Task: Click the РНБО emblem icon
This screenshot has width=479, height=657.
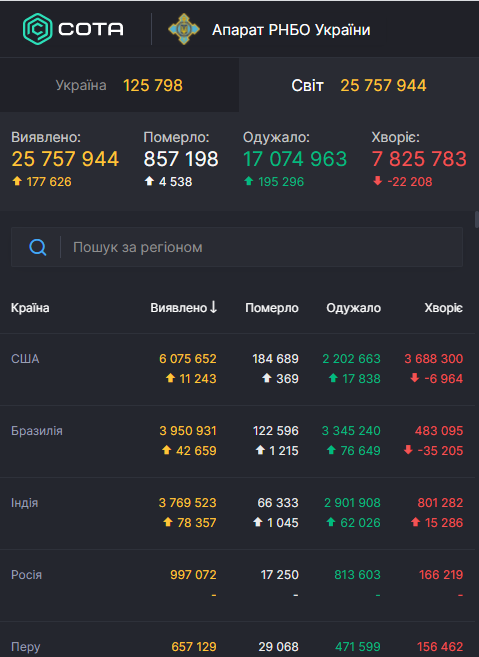Action: 184,29
